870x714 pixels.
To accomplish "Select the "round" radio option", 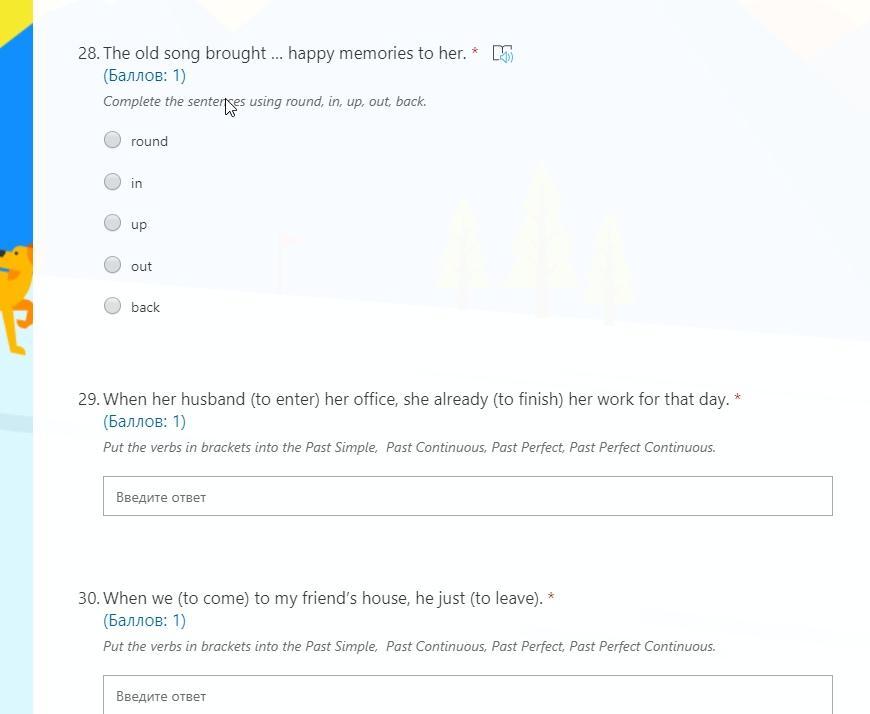I will pos(113,140).
